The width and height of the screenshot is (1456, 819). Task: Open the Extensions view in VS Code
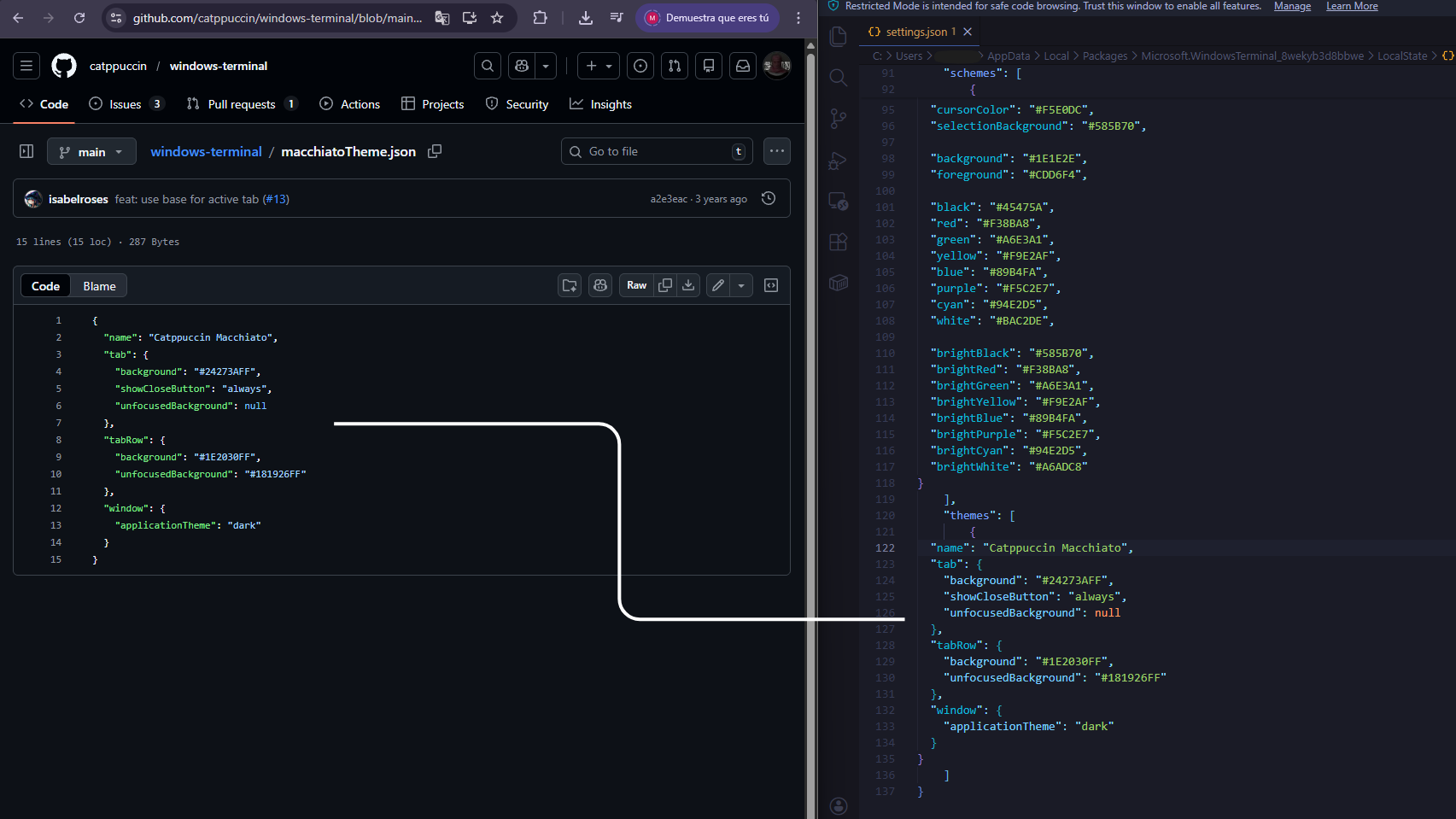point(839,242)
